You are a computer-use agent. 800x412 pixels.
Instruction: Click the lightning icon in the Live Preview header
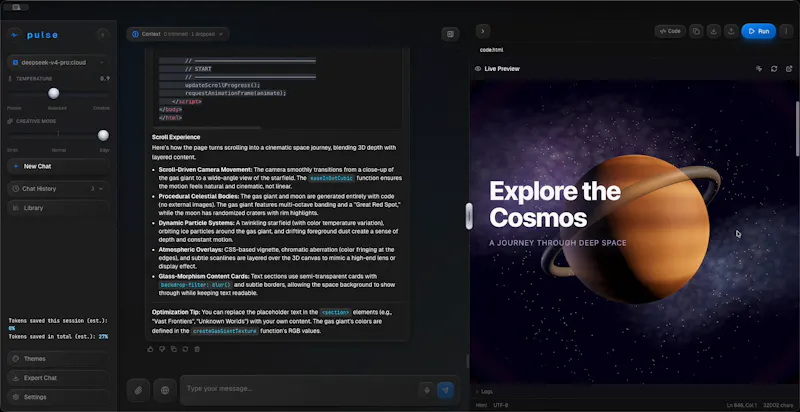[x=759, y=69]
